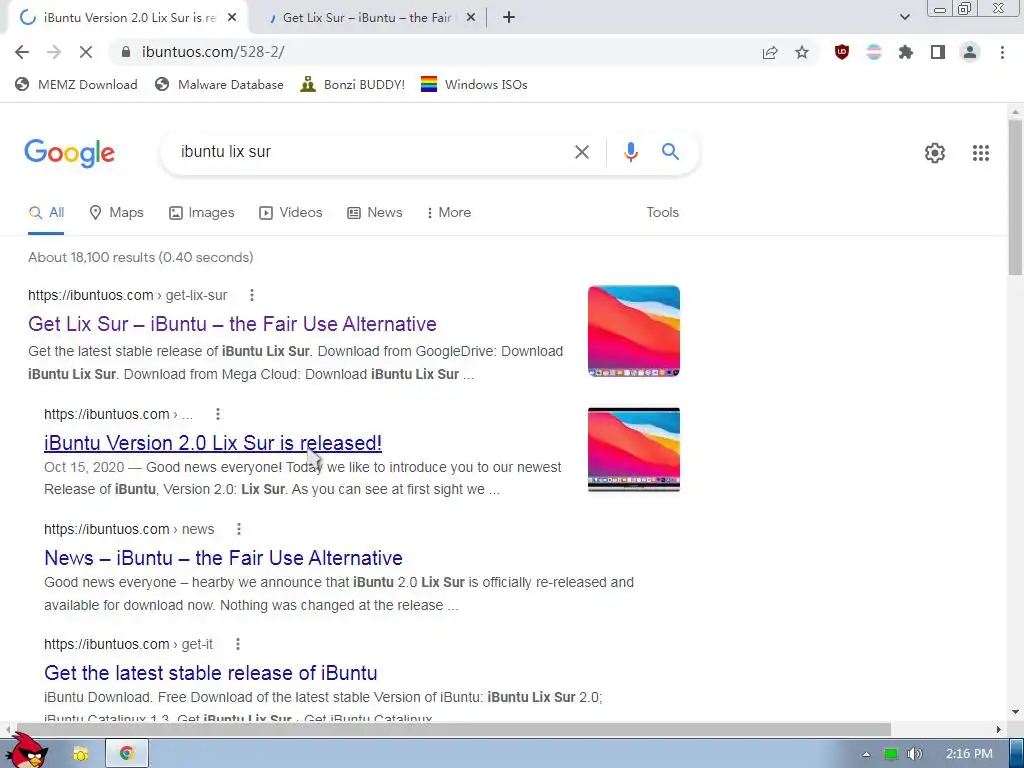Switch to Images results
1024x768 pixels.
coord(201,212)
